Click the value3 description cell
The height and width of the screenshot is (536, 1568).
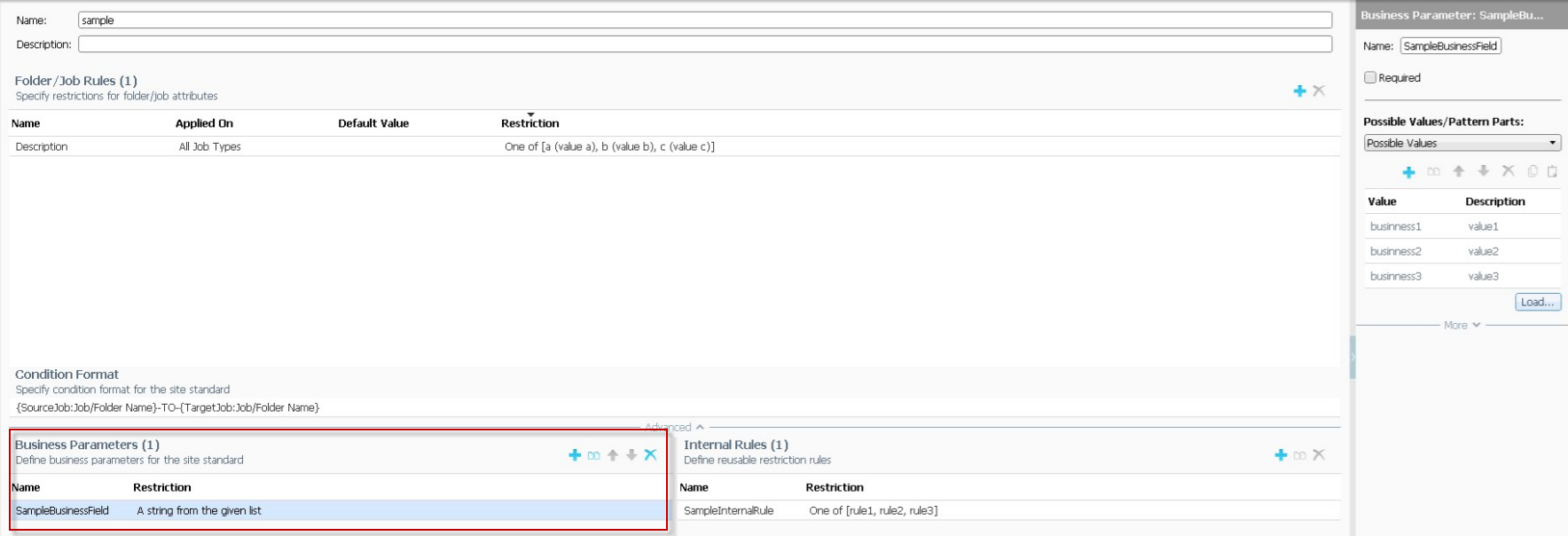(1483, 276)
